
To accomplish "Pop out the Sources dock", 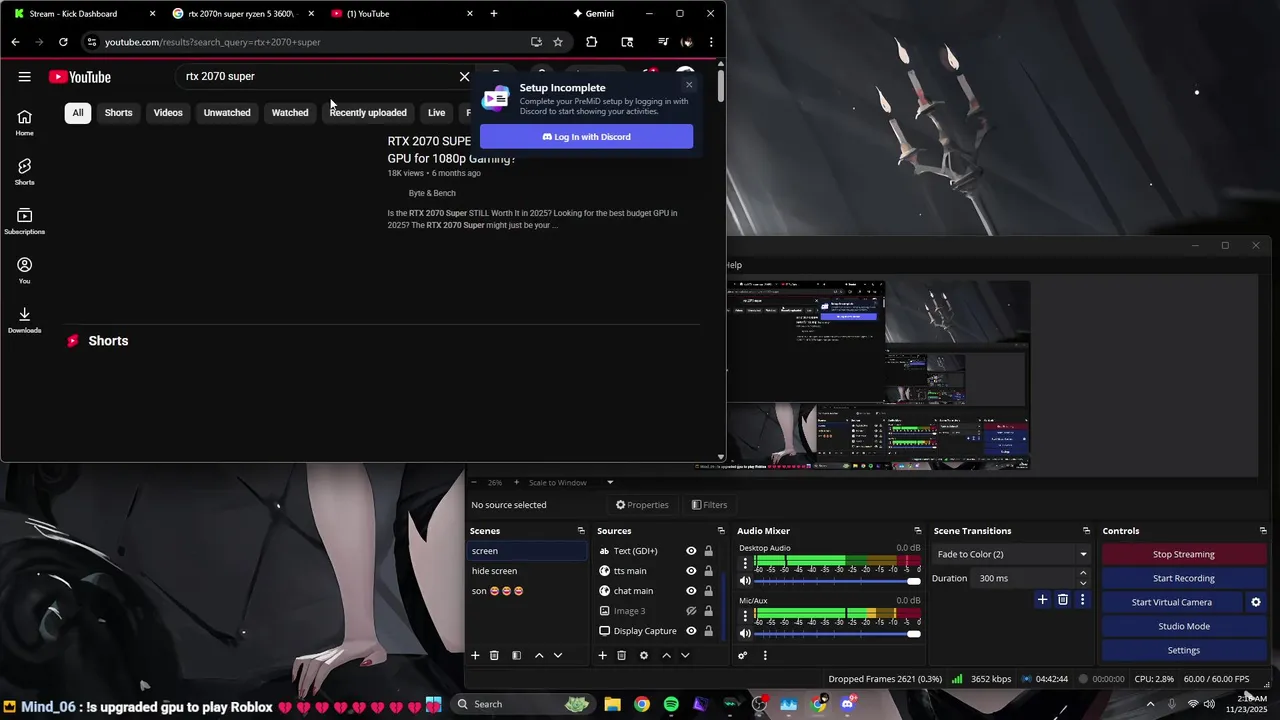I will click(x=721, y=531).
